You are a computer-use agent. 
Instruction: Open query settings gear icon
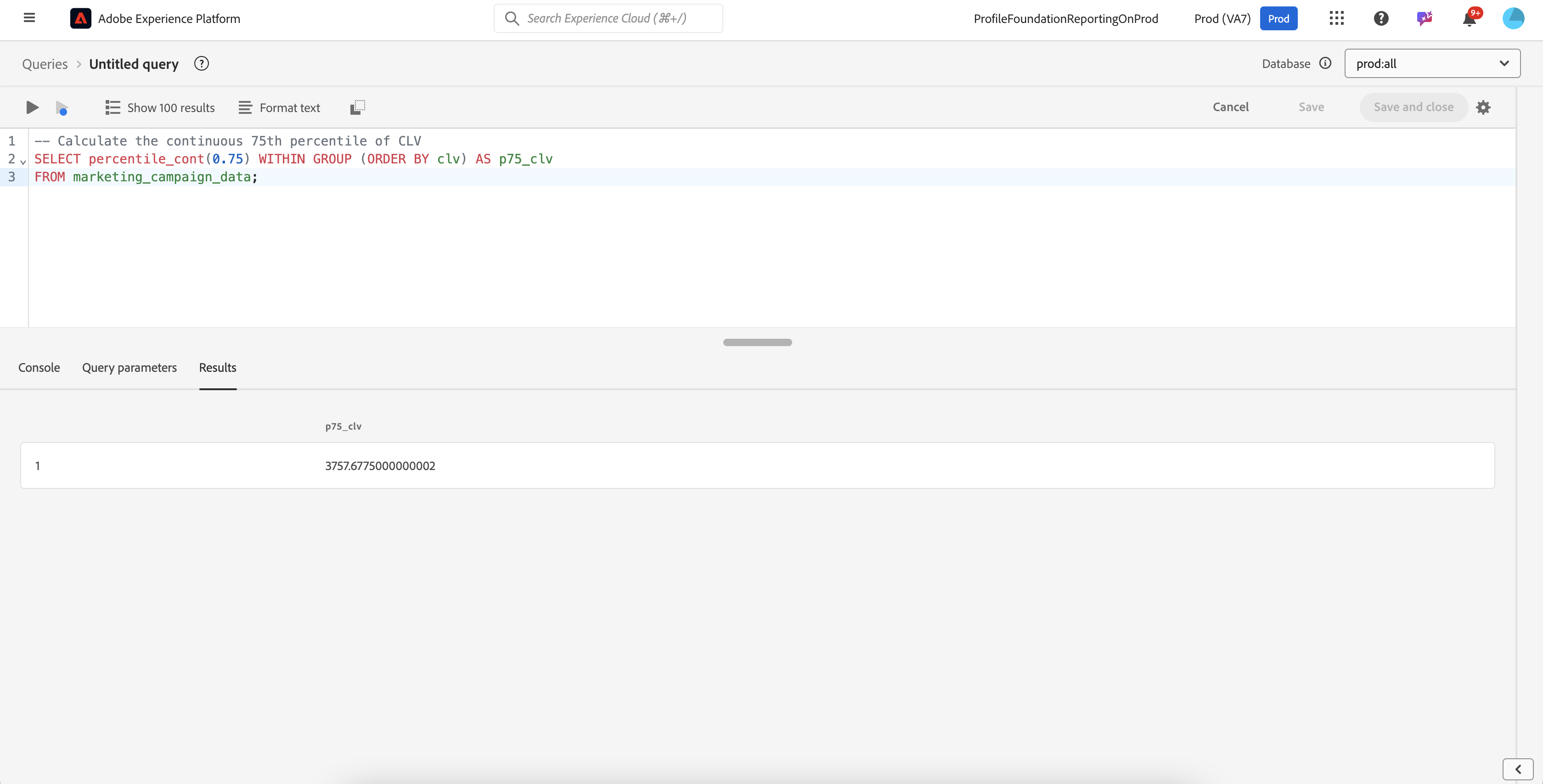[1483, 107]
